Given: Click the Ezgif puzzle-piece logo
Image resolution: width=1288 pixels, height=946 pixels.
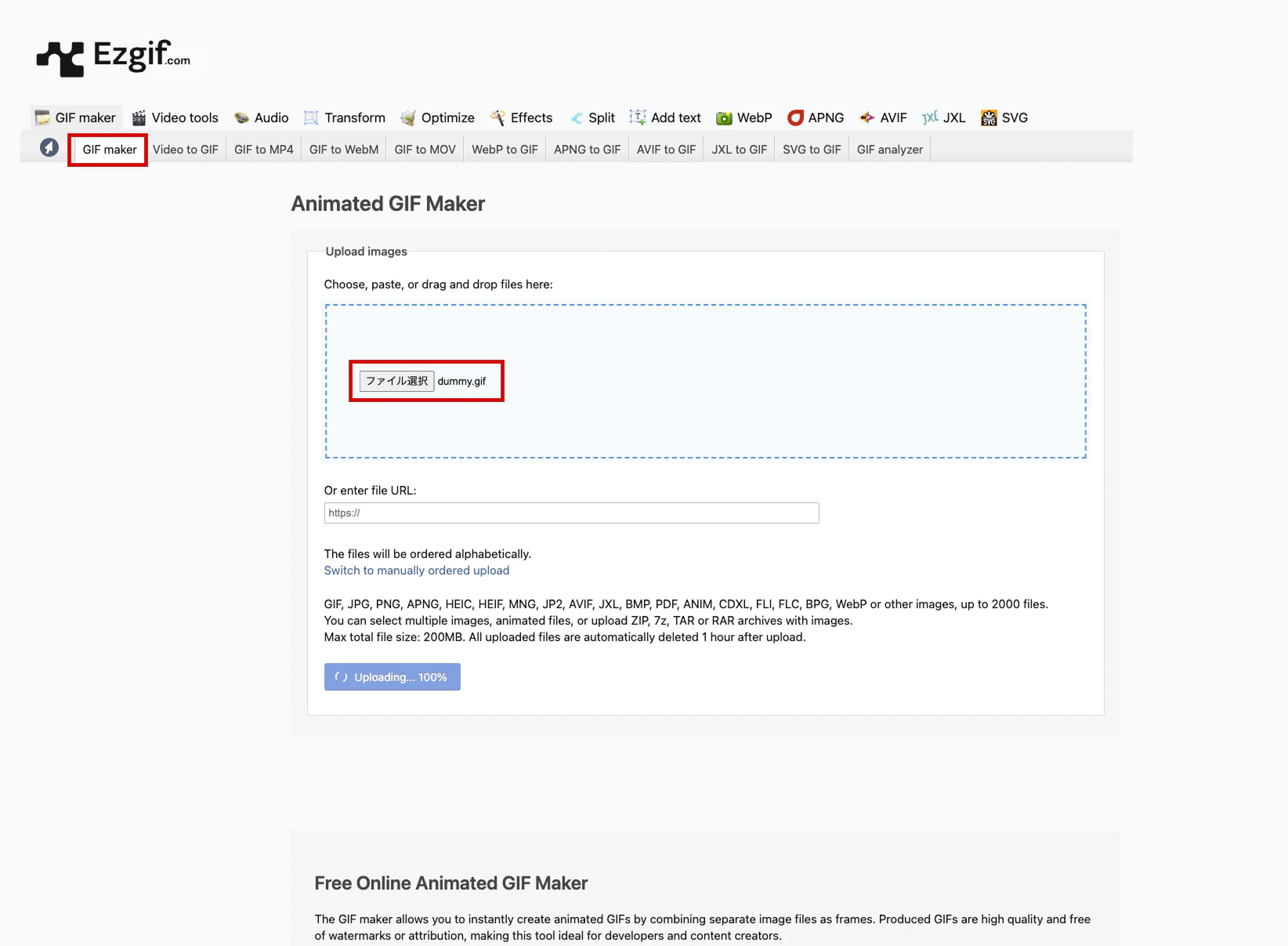Looking at the screenshot, I should coord(60,60).
